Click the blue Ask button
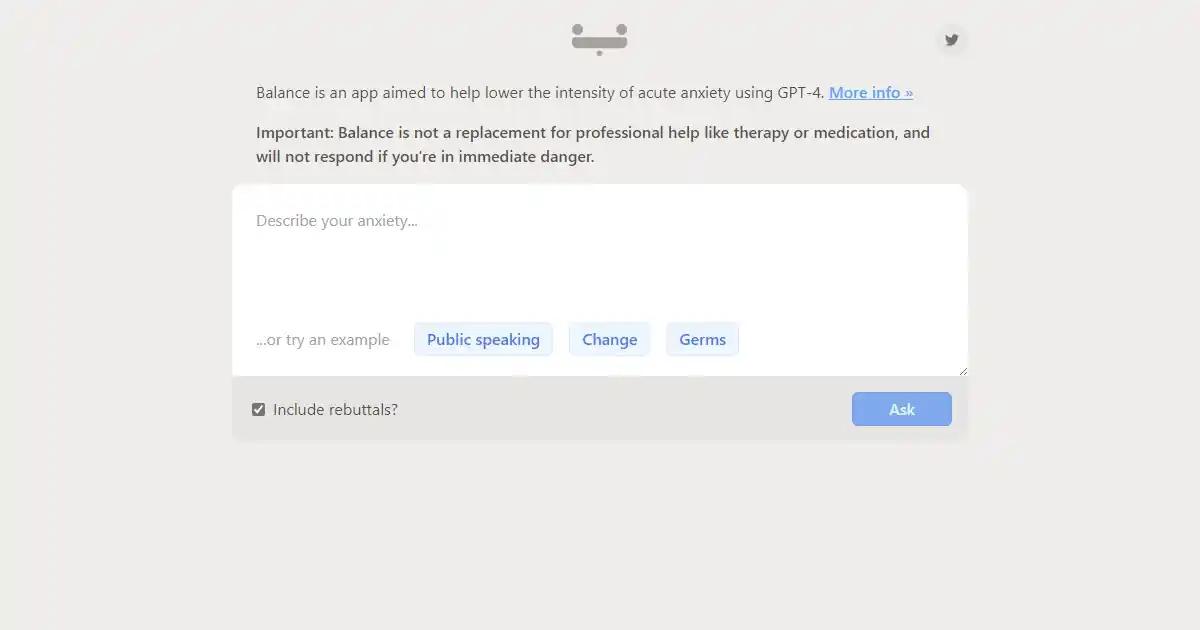This screenshot has height=630, width=1200. pos(901,409)
